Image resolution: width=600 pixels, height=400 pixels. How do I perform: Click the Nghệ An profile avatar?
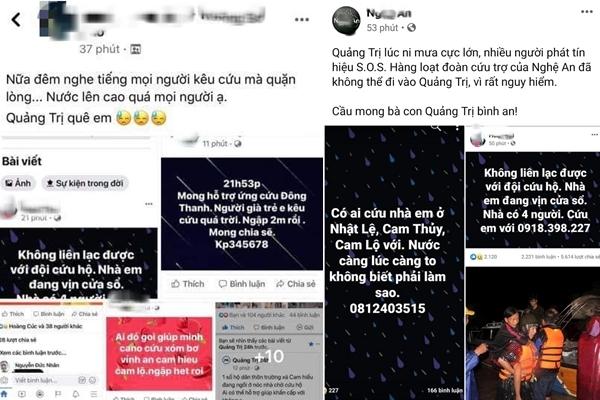pos(346,21)
